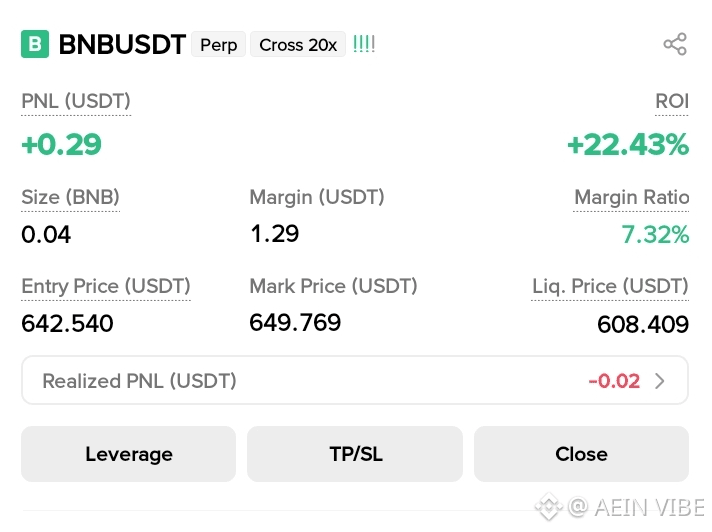This screenshot has width=712, height=532.
Task: Click the -0.02 realized PNL value
Action: pyautogui.click(x=614, y=381)
